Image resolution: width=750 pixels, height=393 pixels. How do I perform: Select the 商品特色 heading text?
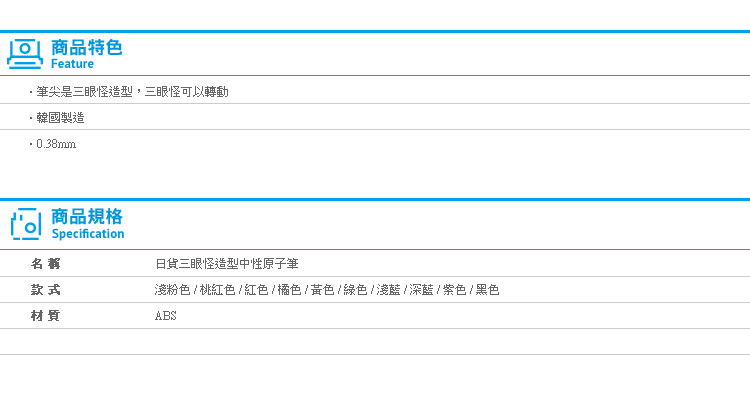tap(87, 48)
